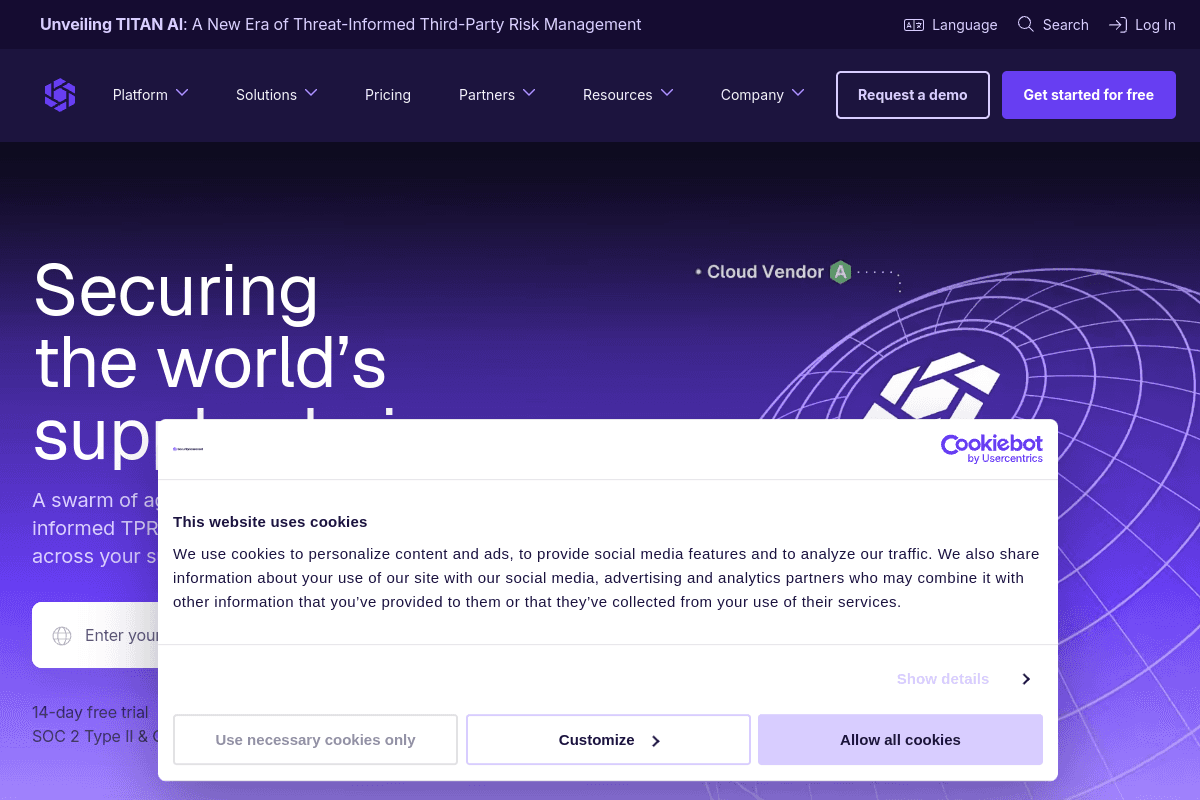Expand the Resources chevron
The image size is (1200, 800).
point(667,93)
